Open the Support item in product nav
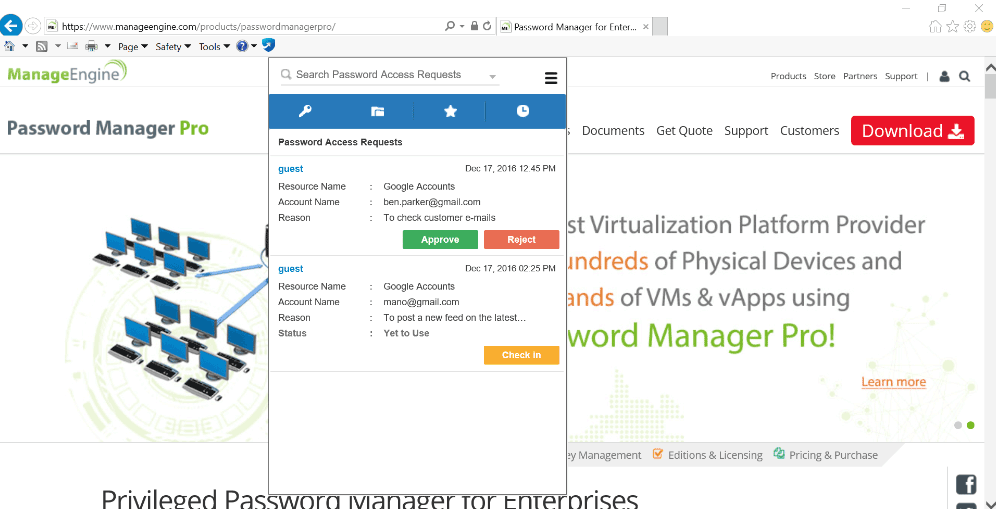The width and height of the screenshot is (996, 509). pos(746,131)
